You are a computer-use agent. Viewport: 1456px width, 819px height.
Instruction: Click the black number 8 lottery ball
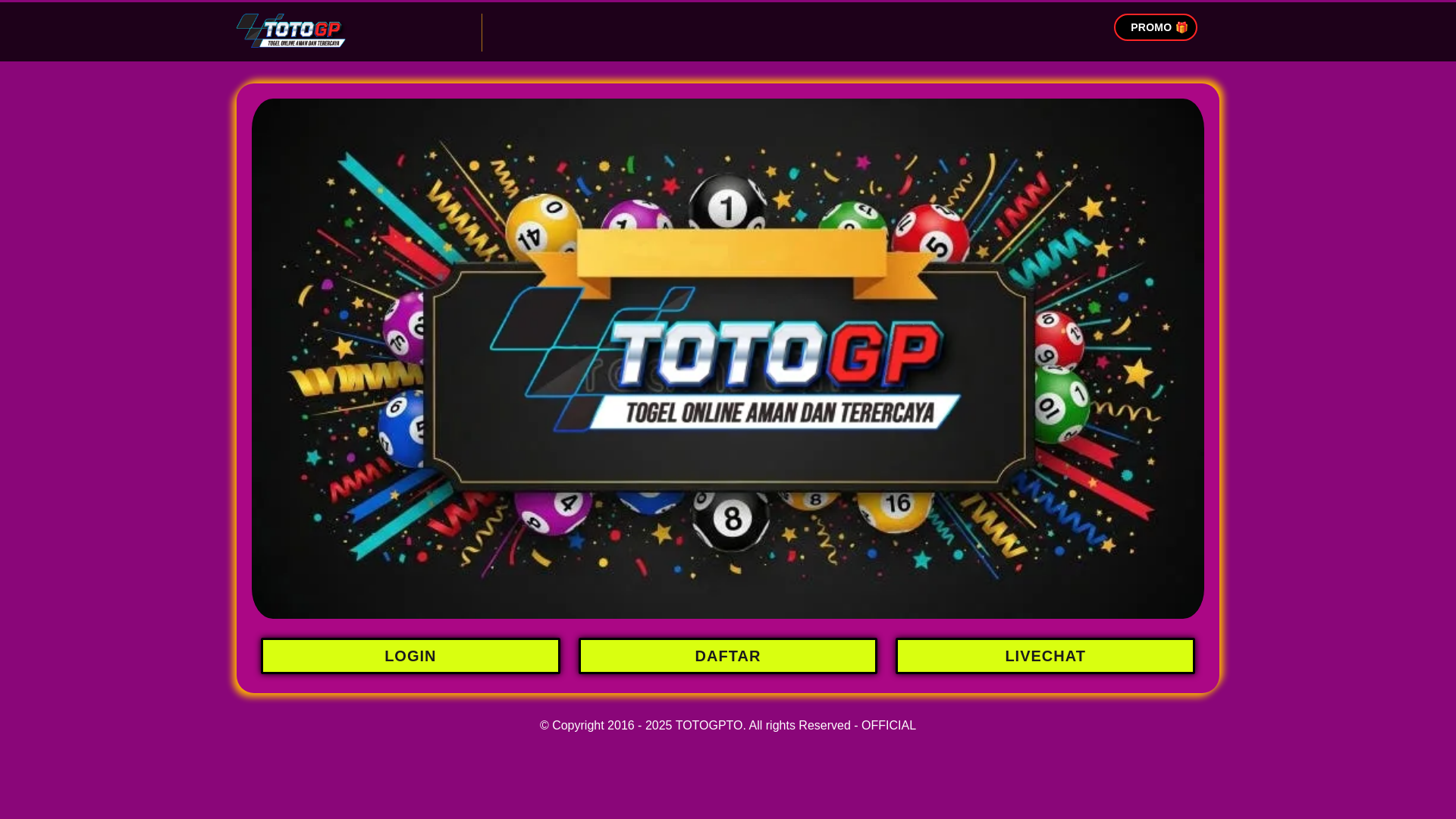731,519
